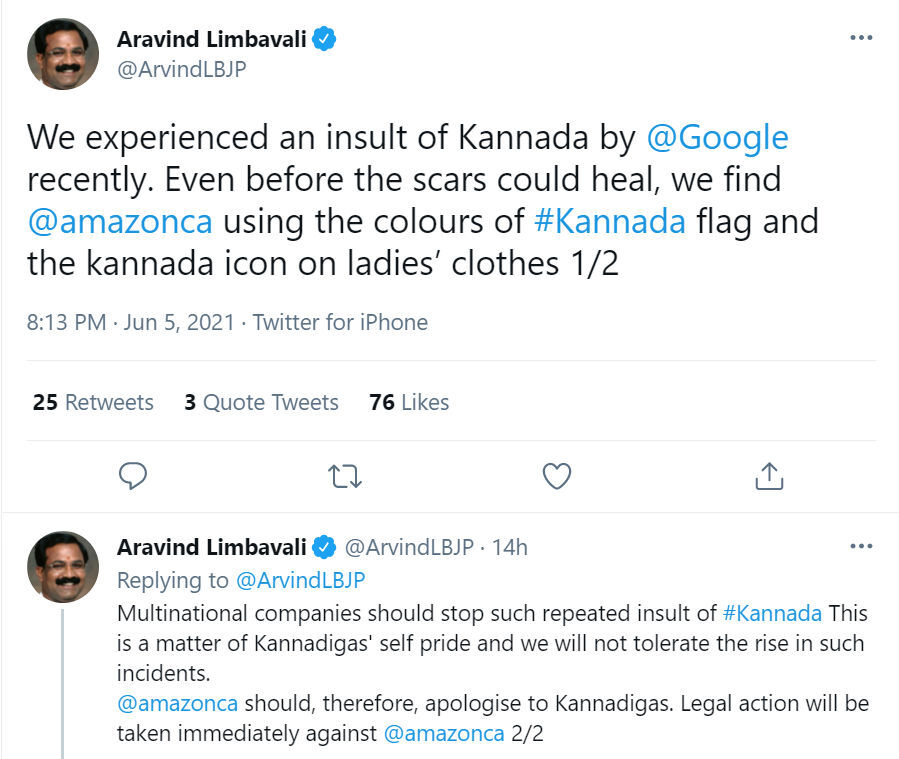This screenshot has height=759, width=899.
Task: Like the tweet with heart icon
Action: click(556, 476)
